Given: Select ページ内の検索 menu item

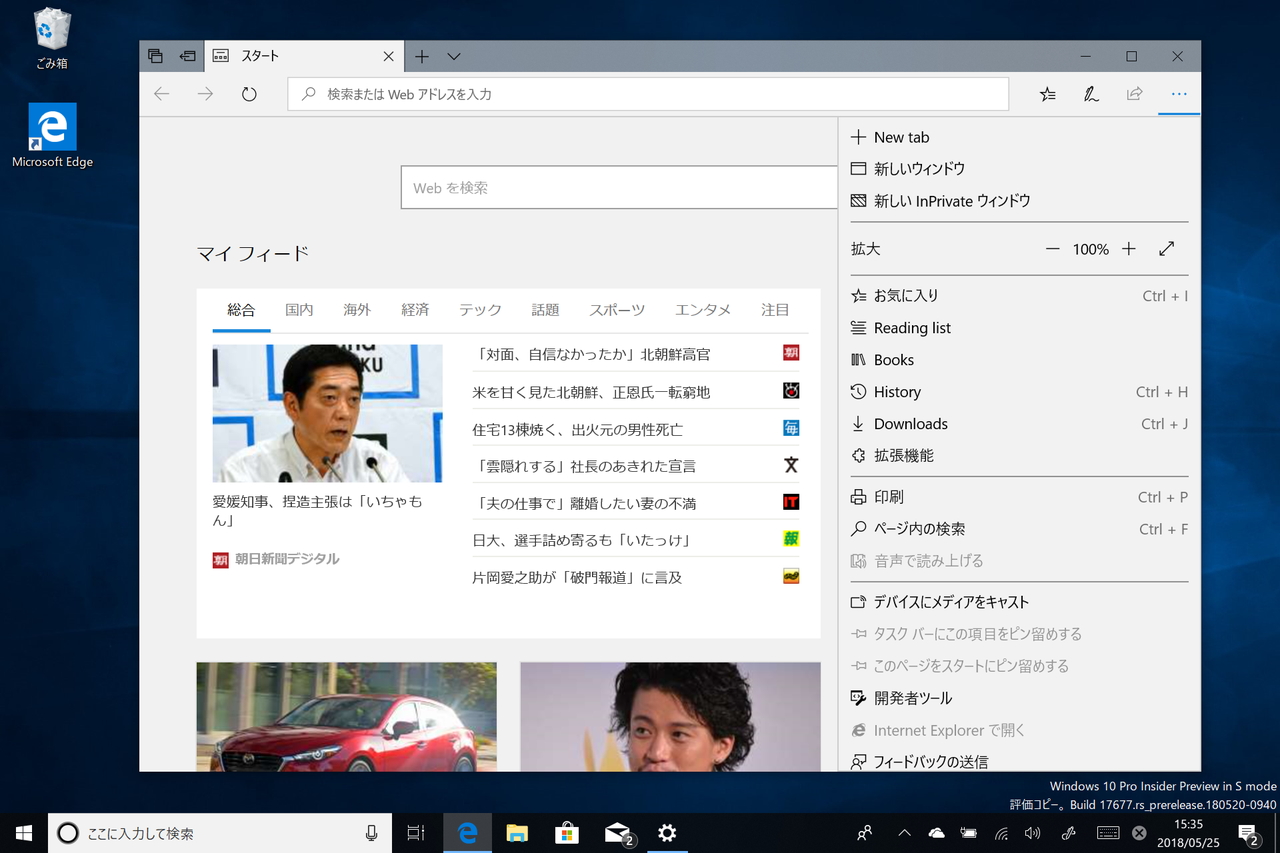Looking at the screenshot, I should pyautogui.click(x=1019, y=529).
